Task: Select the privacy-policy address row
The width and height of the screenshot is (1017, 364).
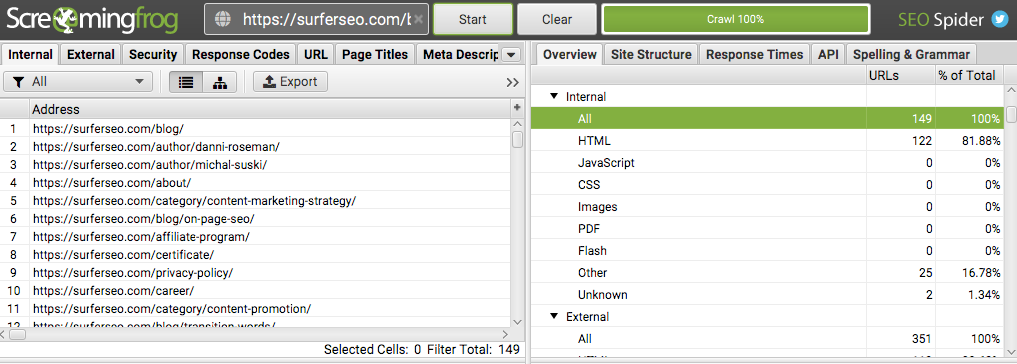Action: (x=256, y=273)
